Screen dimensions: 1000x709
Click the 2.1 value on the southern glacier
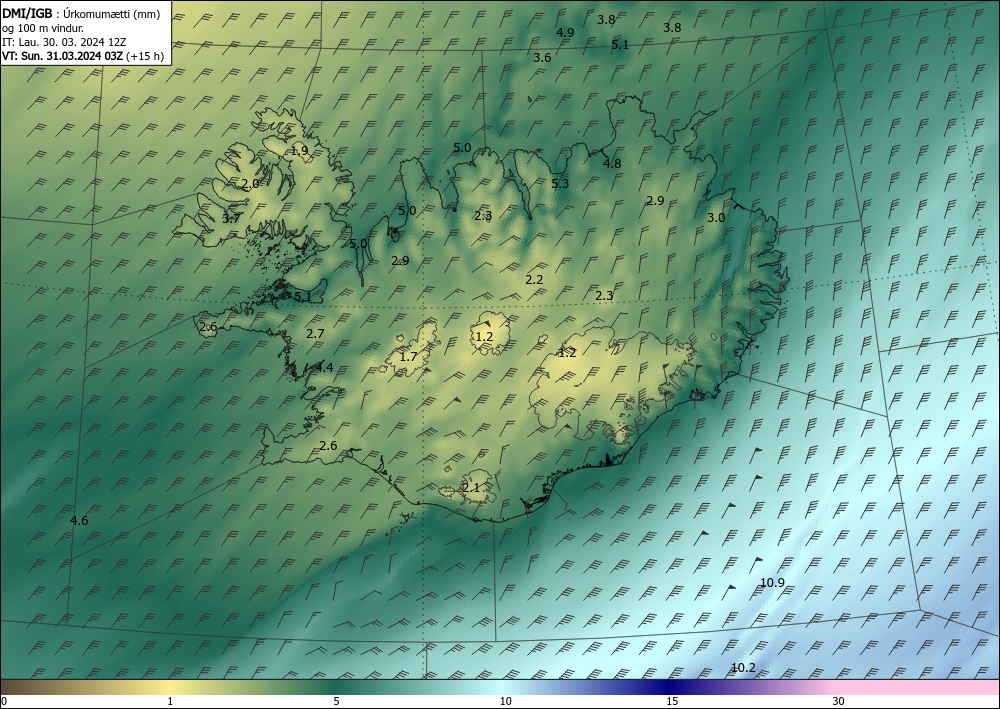(x=471, y=488)
